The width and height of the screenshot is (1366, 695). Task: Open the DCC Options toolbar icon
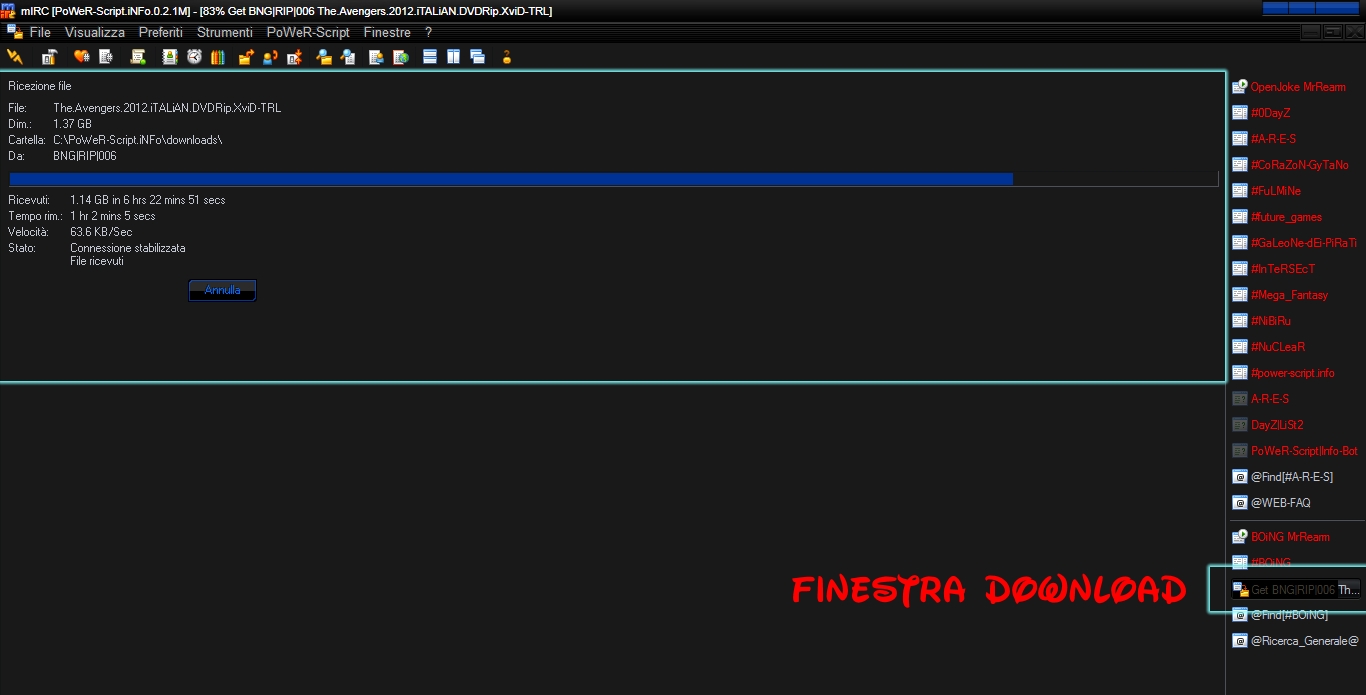[x=294, y=57]
